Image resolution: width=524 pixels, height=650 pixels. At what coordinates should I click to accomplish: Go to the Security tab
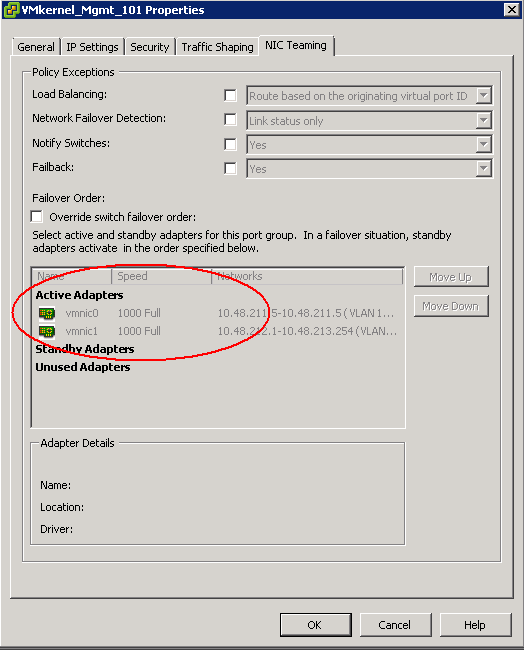150,47
